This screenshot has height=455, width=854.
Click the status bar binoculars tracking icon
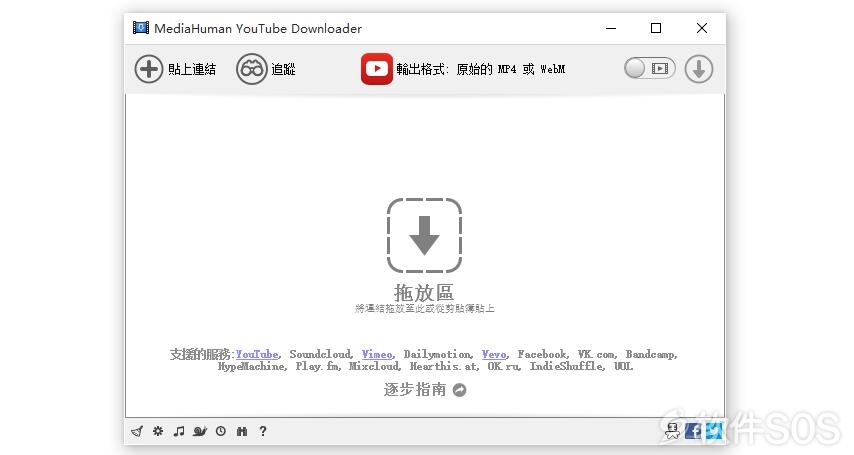[x=242, y=432]
